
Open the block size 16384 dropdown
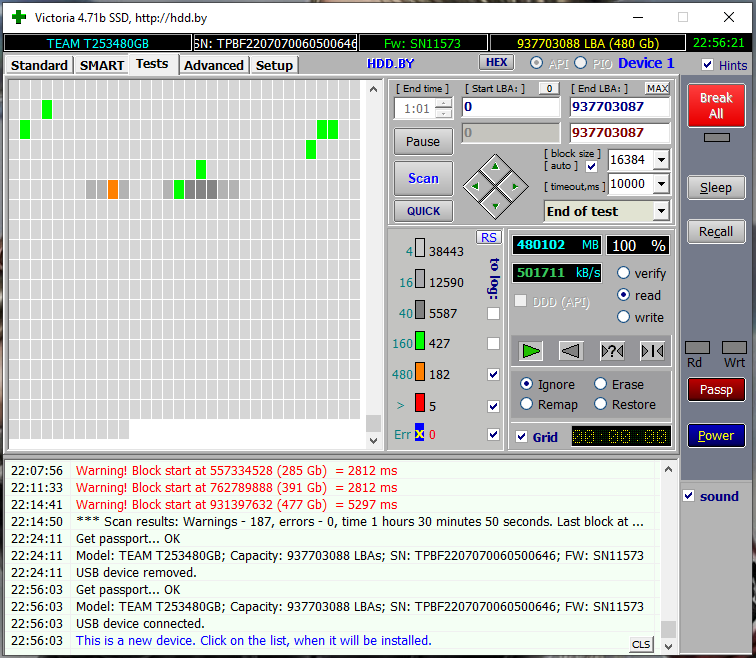(x=661, y=160)
